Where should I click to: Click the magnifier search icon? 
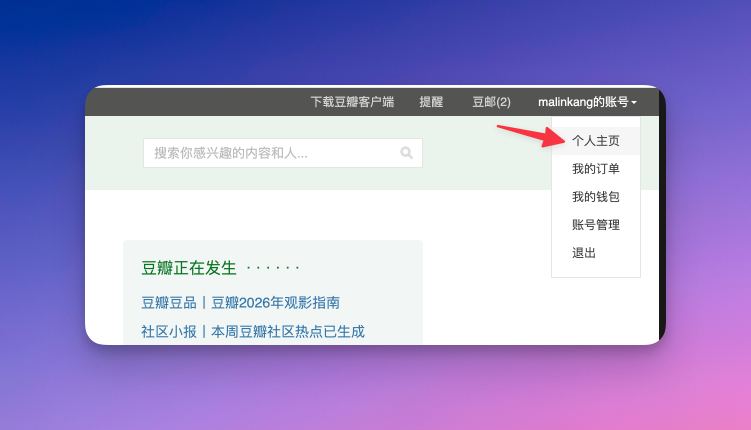click(x=406, y=153)
